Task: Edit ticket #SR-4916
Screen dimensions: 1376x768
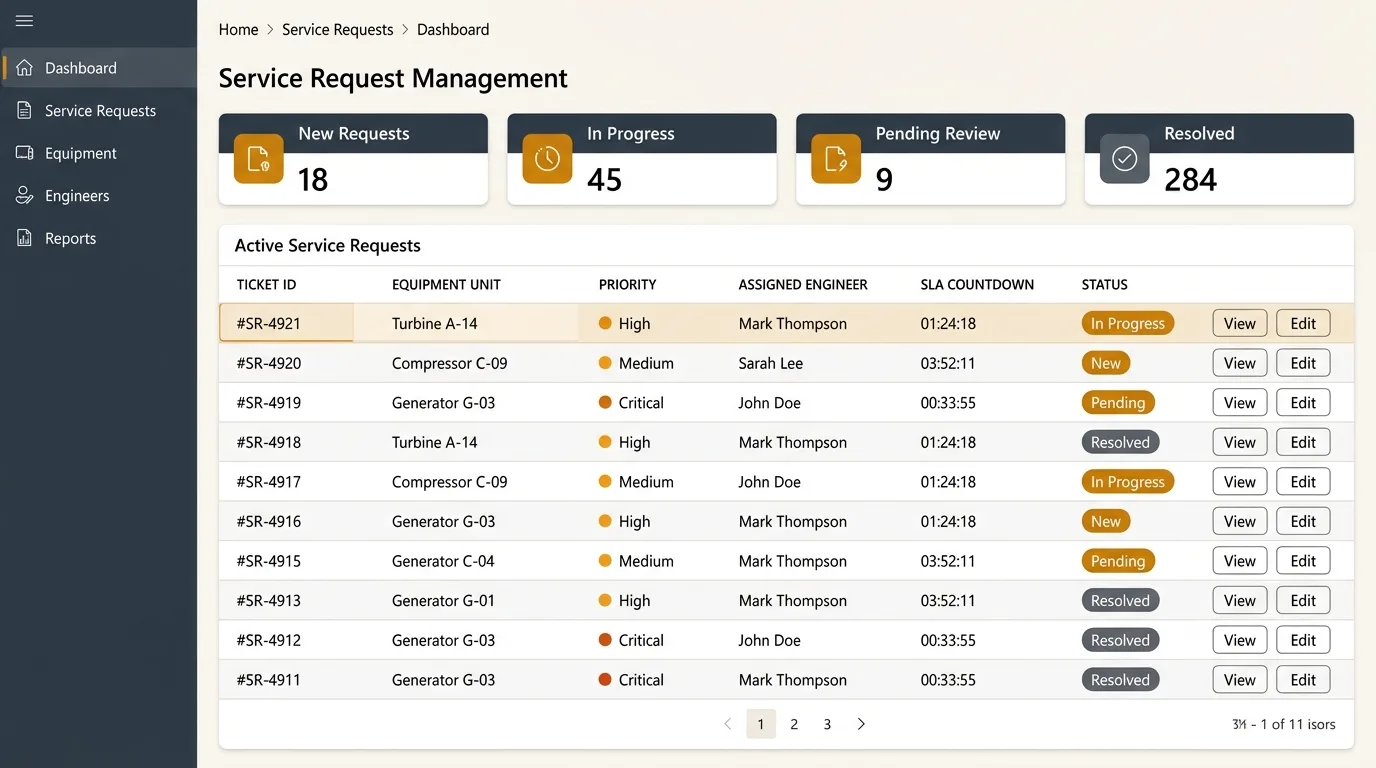Action: (x=1303, y=521)
